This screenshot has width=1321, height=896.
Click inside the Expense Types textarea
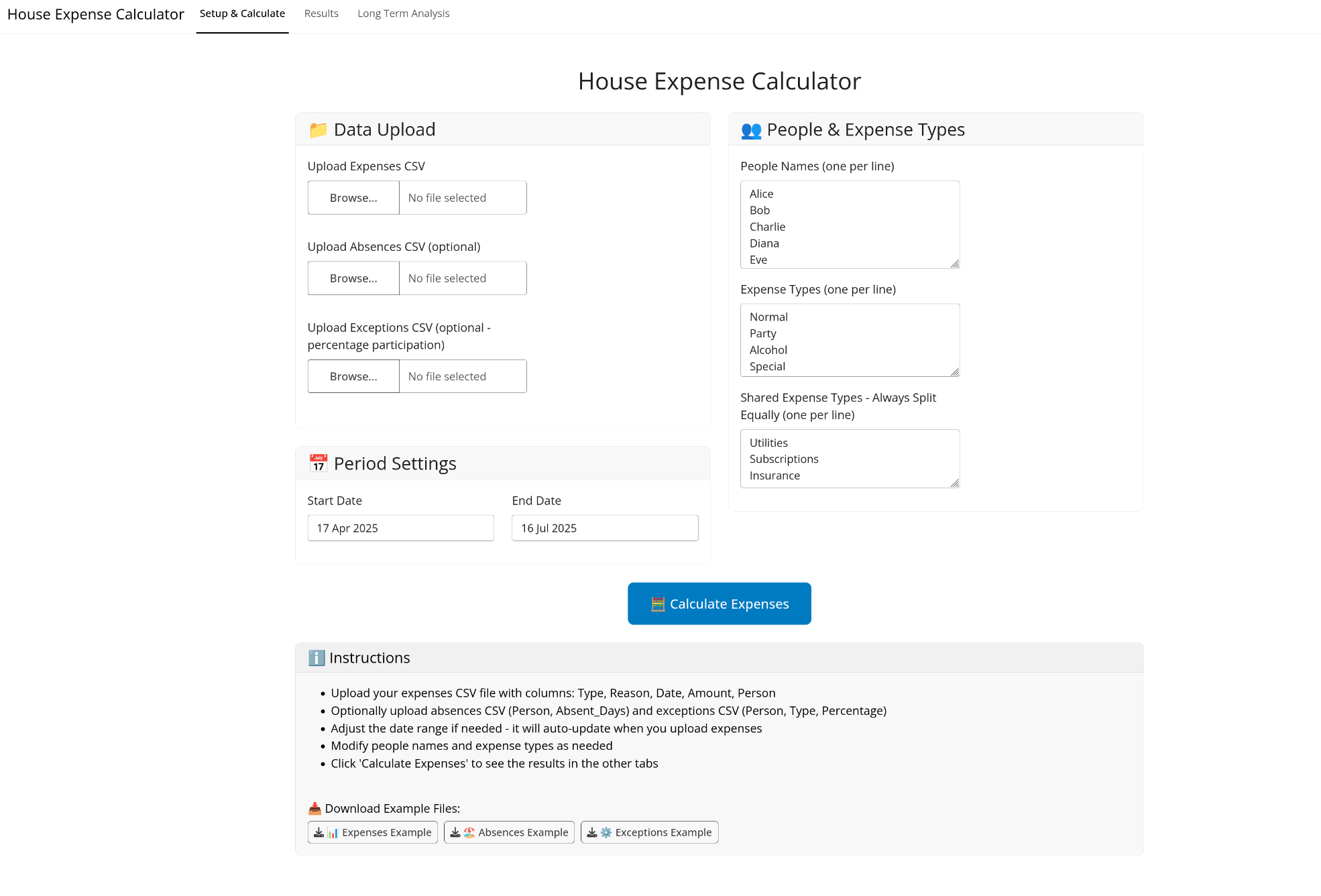point(850,340)
